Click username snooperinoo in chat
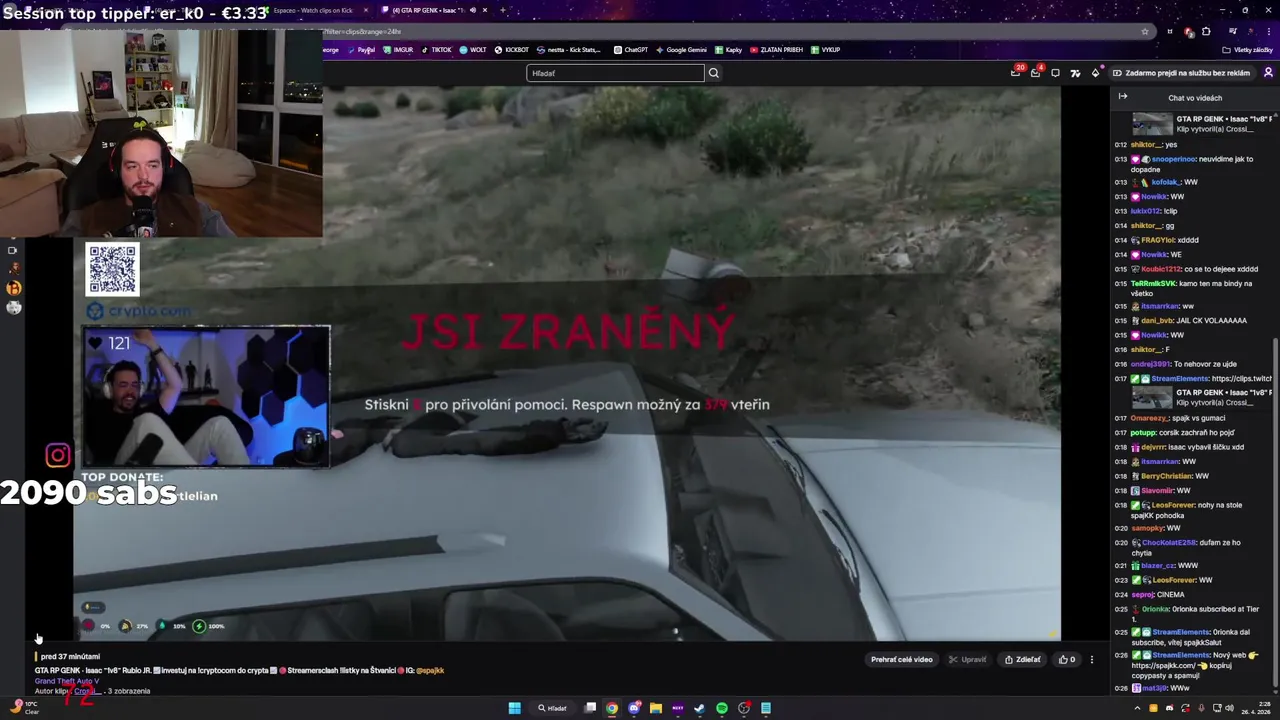 coord(1173,159)
